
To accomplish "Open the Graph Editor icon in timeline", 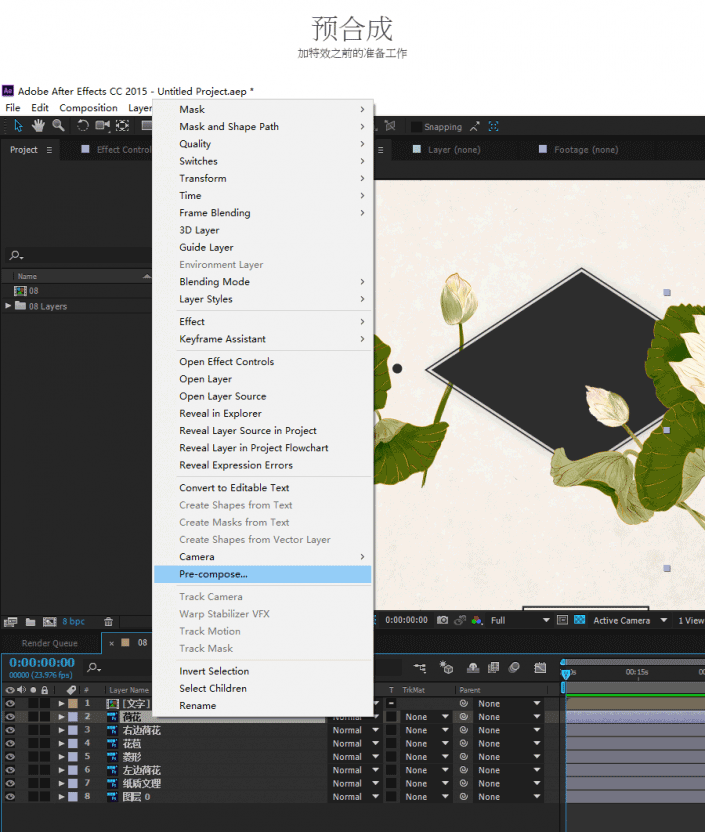I will 540,668.
